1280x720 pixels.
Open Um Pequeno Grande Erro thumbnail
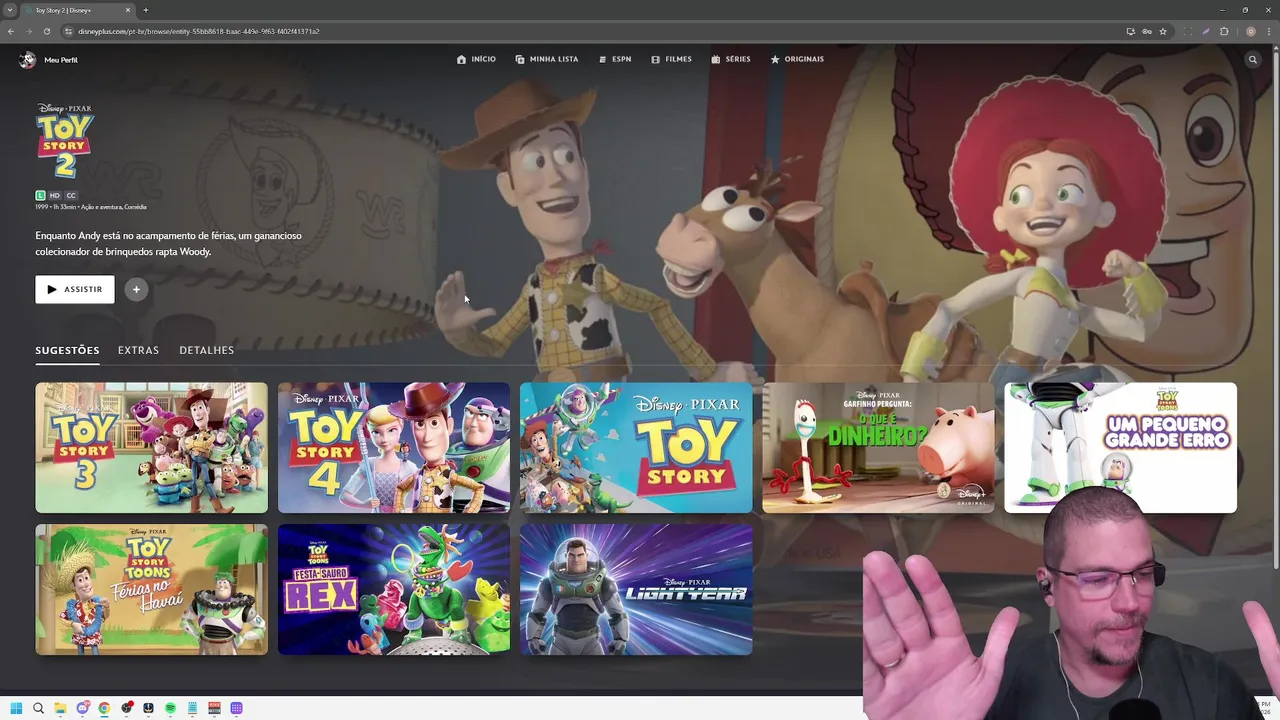(1120, 448)
